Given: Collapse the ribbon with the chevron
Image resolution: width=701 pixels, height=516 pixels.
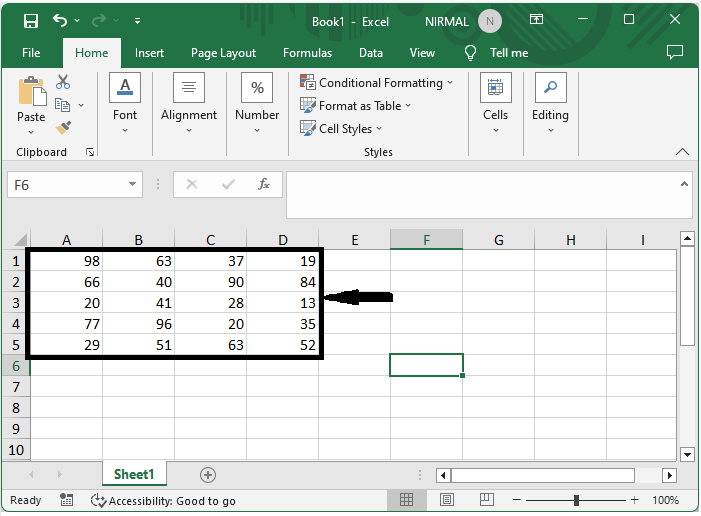Looking at the screenshot, I should click(682, 152).
